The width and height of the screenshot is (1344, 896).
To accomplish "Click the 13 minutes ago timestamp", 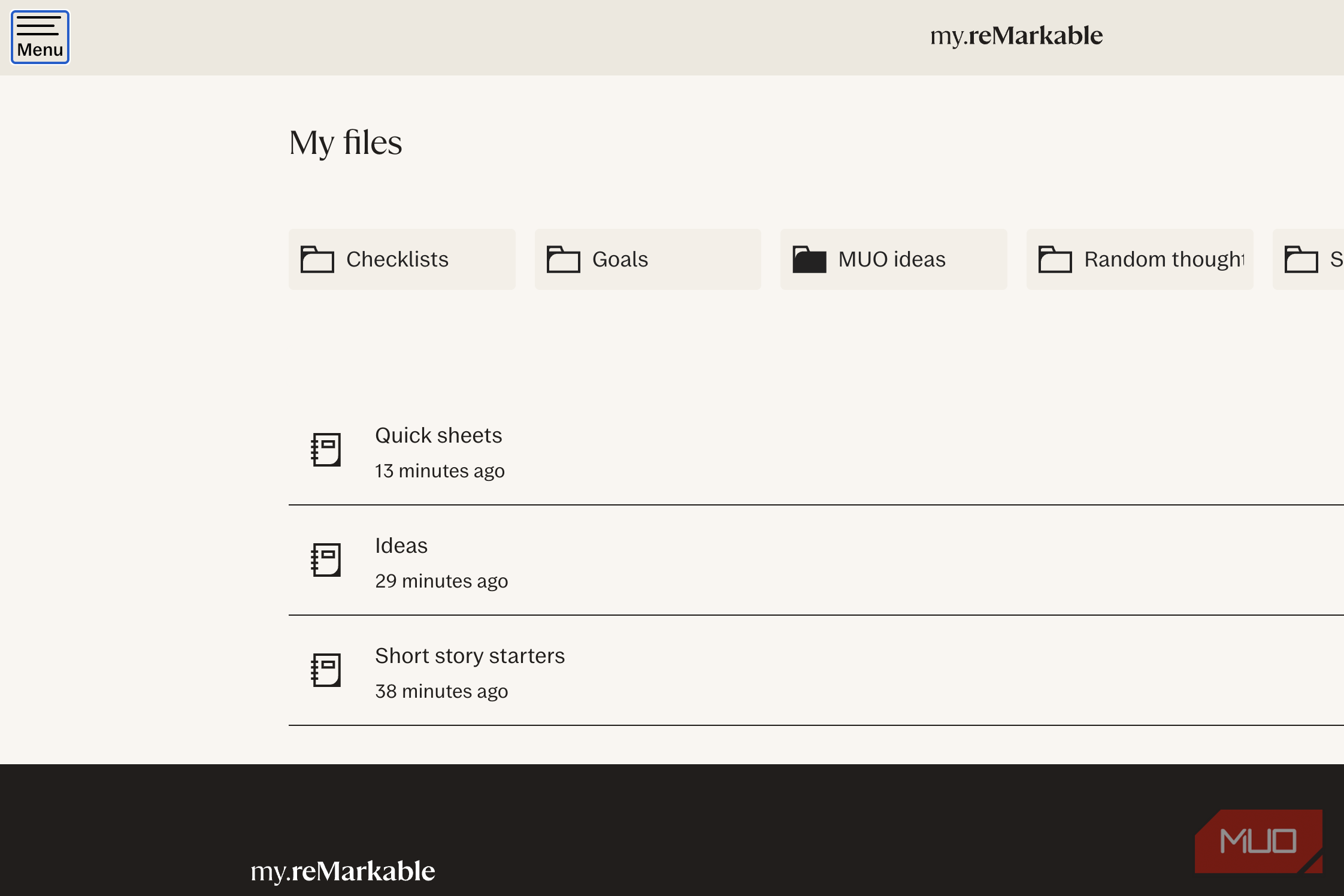I will pos(440,471).
